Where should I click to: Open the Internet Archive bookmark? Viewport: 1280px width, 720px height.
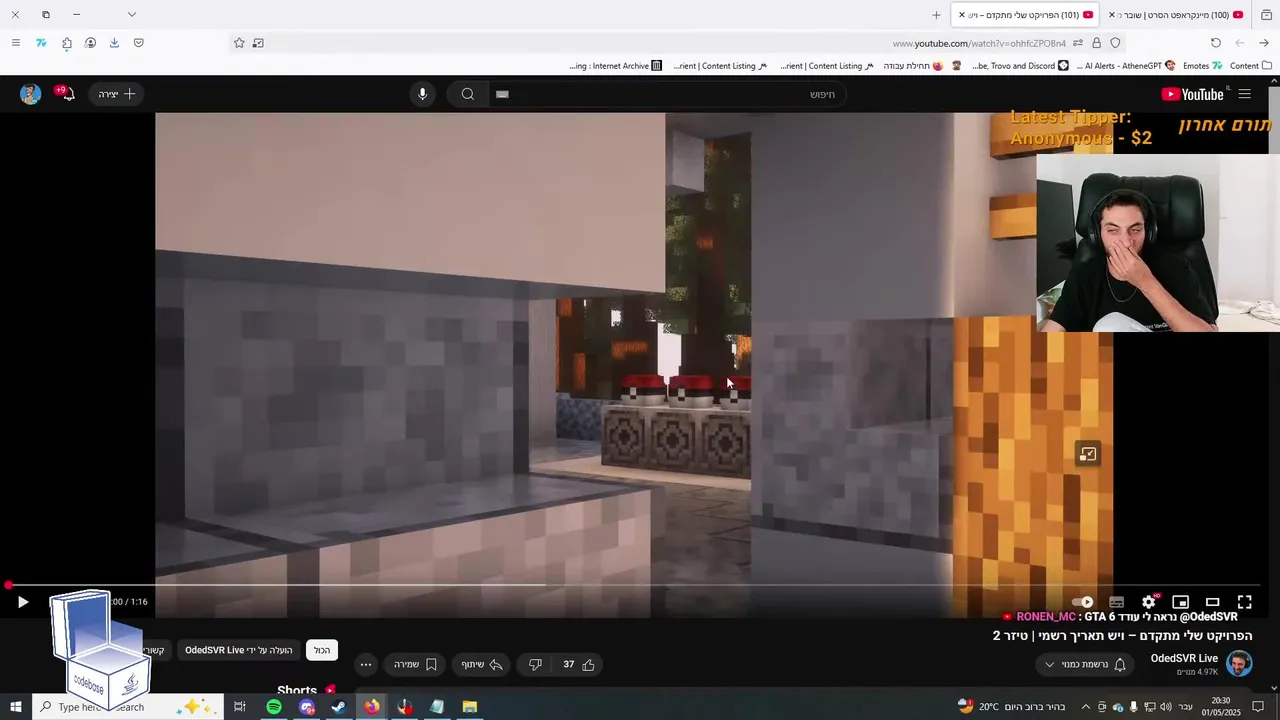[616, 66]
